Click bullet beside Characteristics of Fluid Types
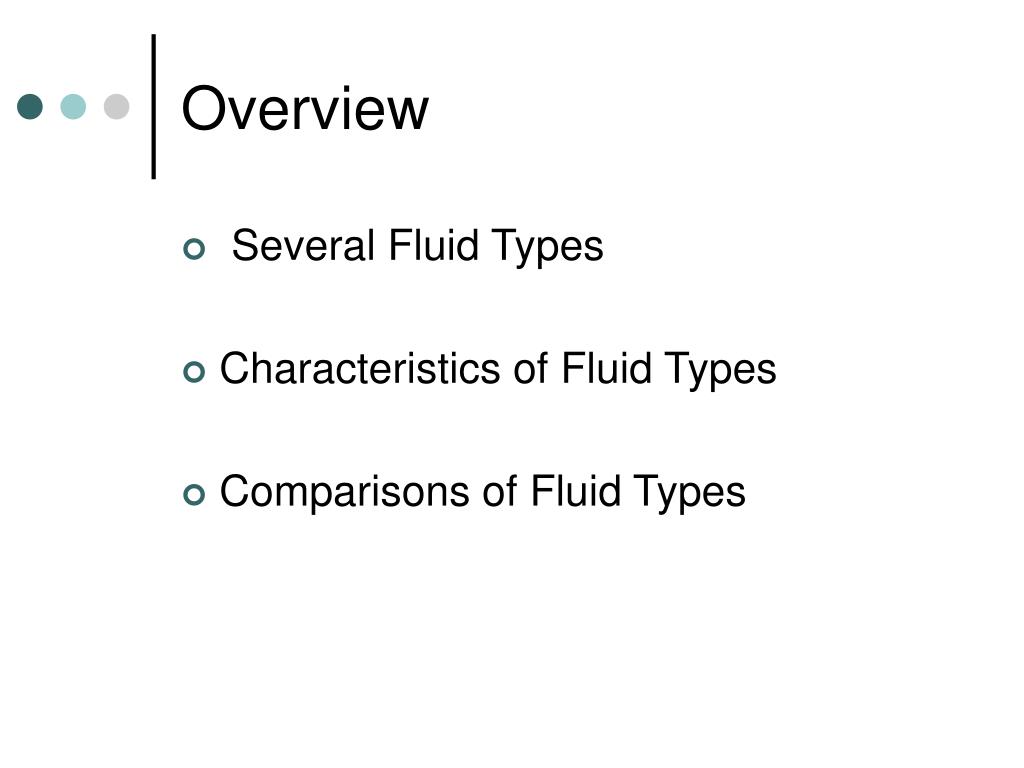 point(194,372)
